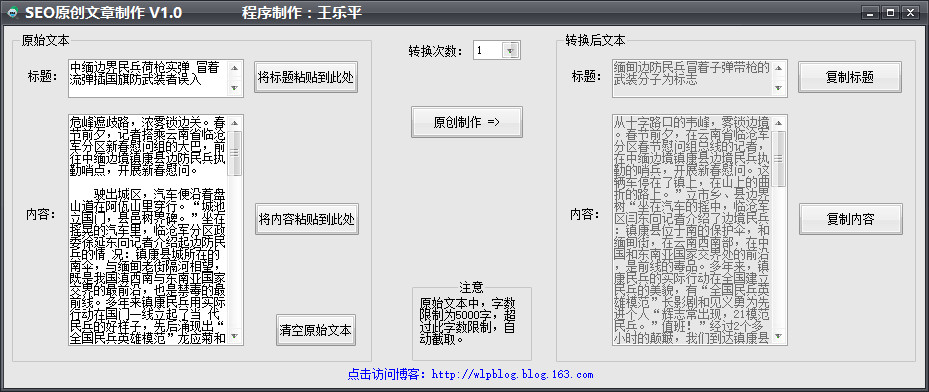Click 将标题粘贴到此处 button

point(306,78)
